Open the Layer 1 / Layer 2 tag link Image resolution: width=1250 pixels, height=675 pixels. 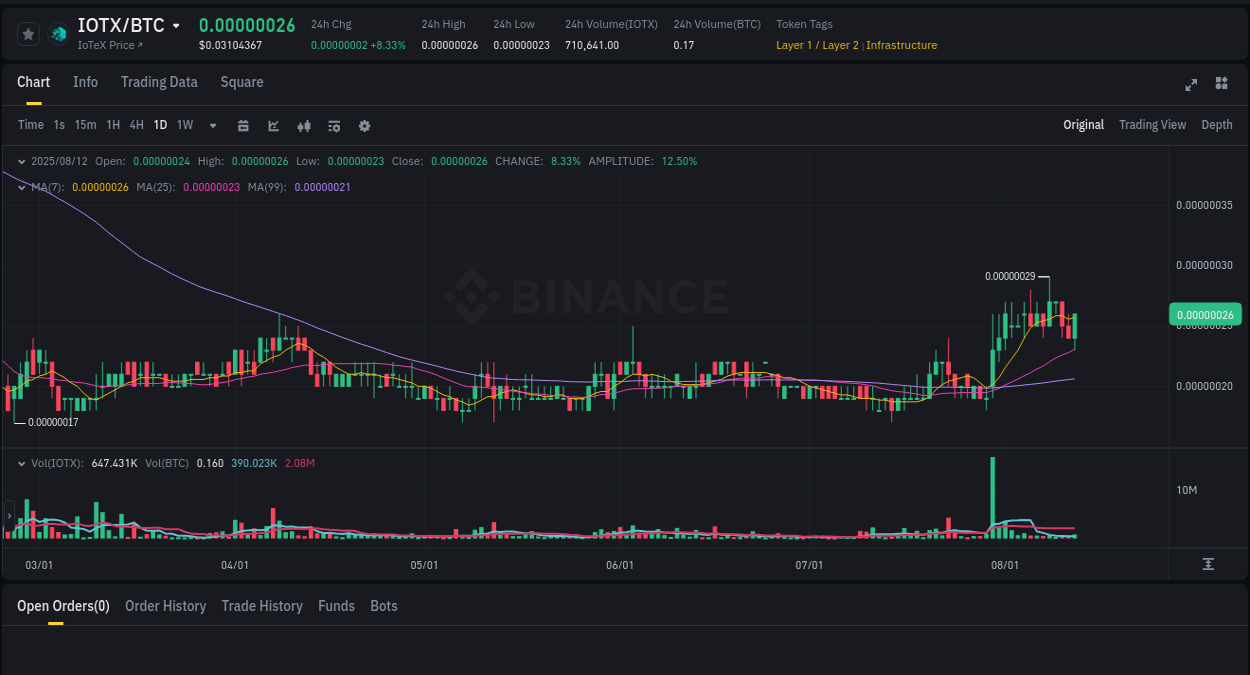(x=816, y=45)
